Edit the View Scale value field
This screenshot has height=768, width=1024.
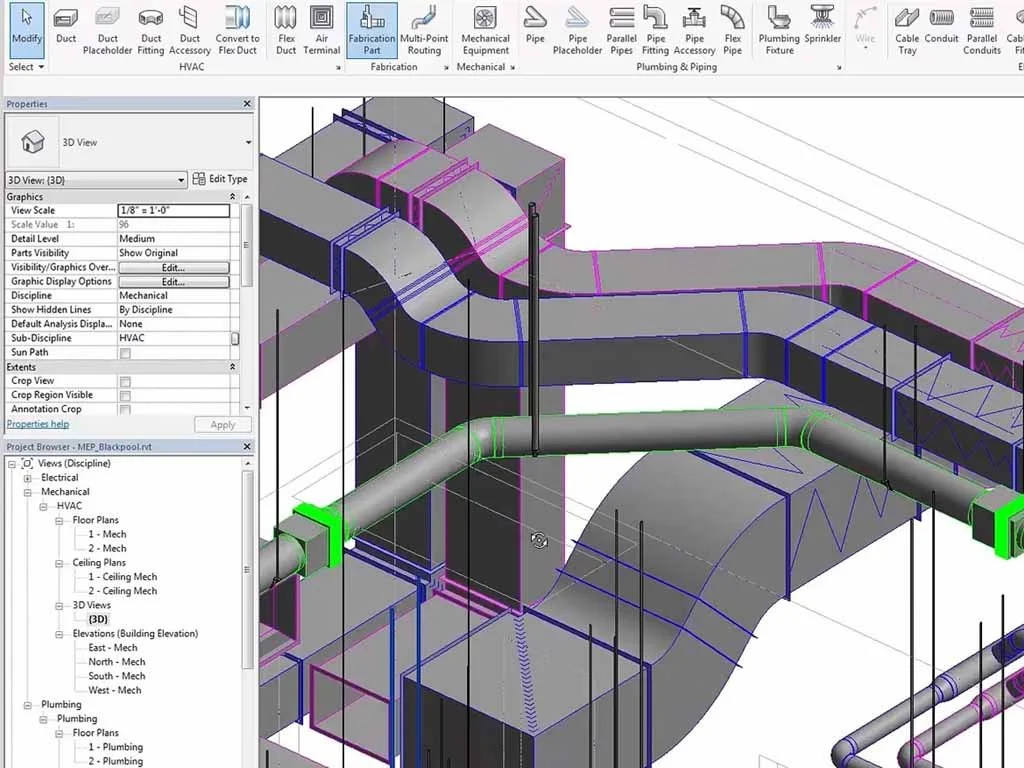172,211
